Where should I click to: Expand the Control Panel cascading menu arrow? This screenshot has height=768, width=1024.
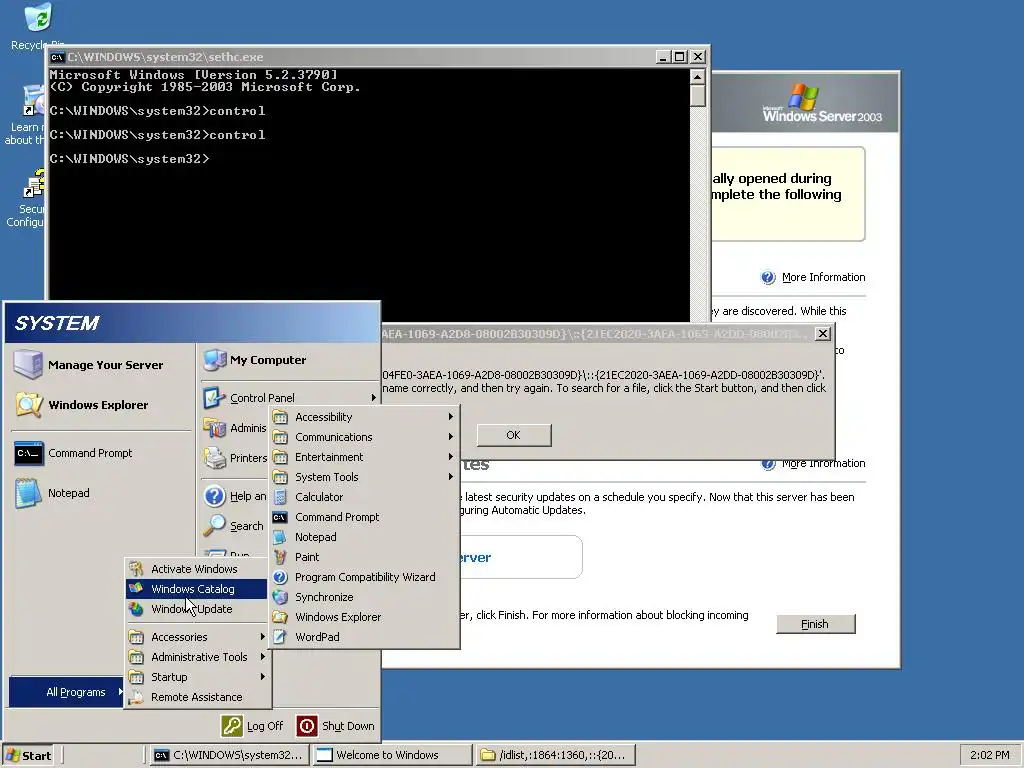pos(374,398)
